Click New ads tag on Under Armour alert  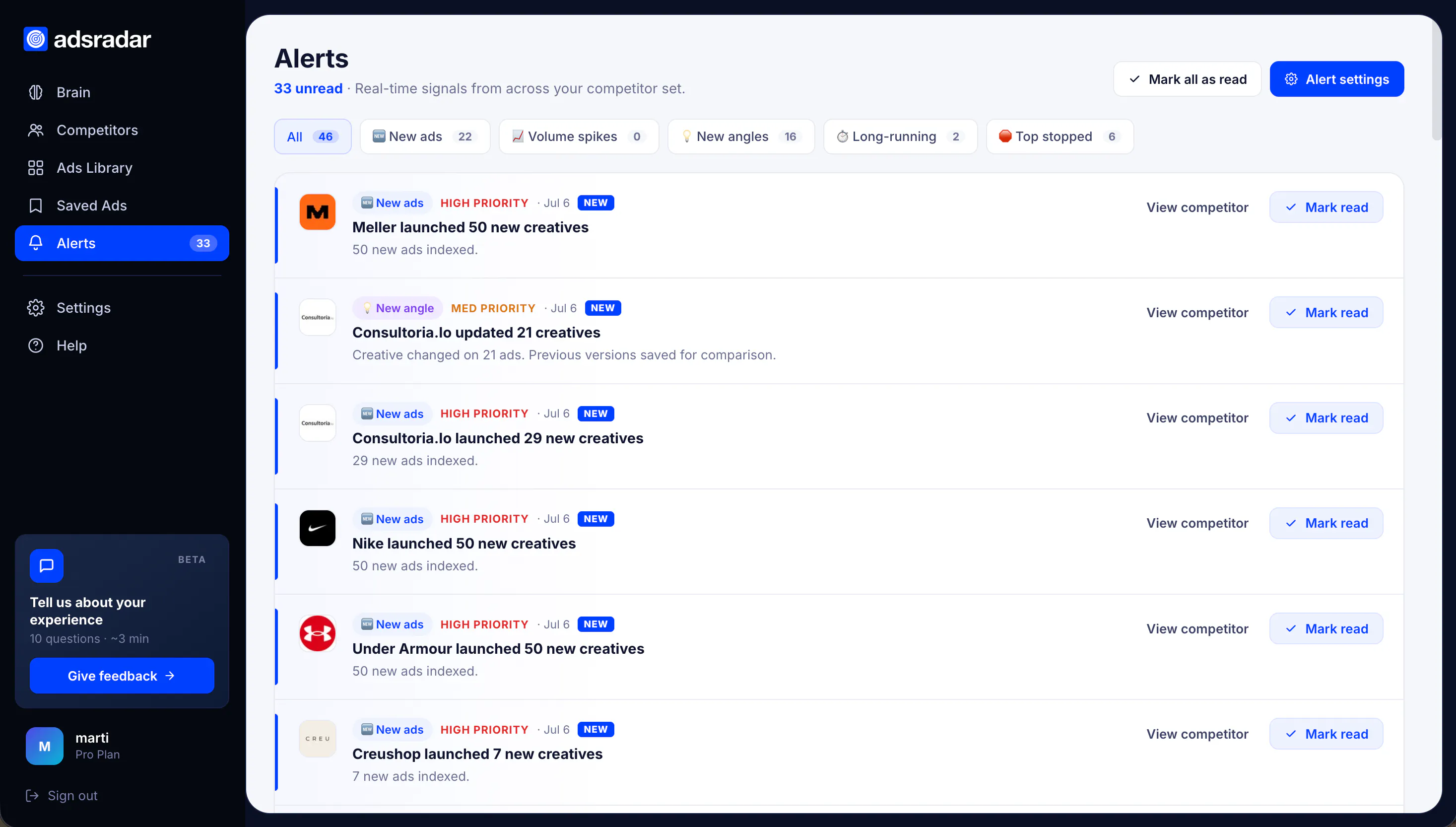[x=392, y=624]
